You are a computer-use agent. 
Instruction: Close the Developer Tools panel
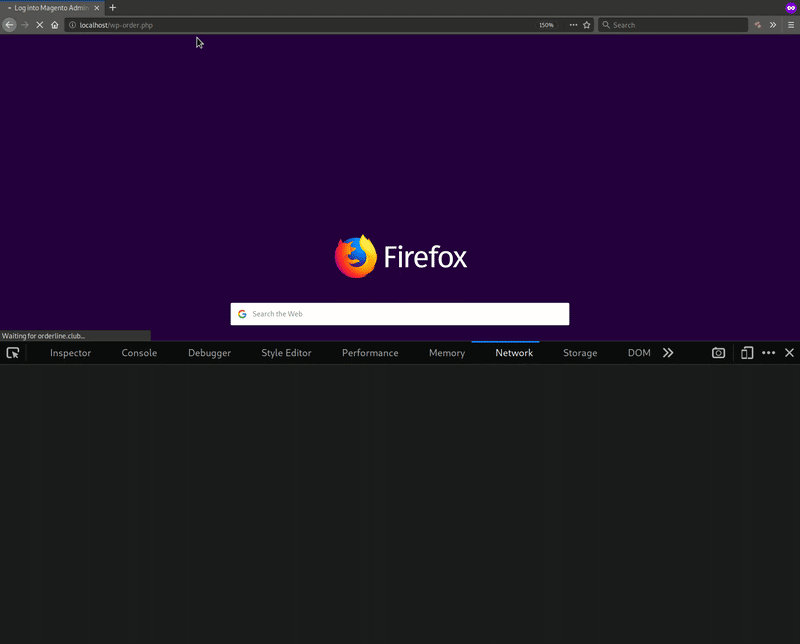(789, 353)
